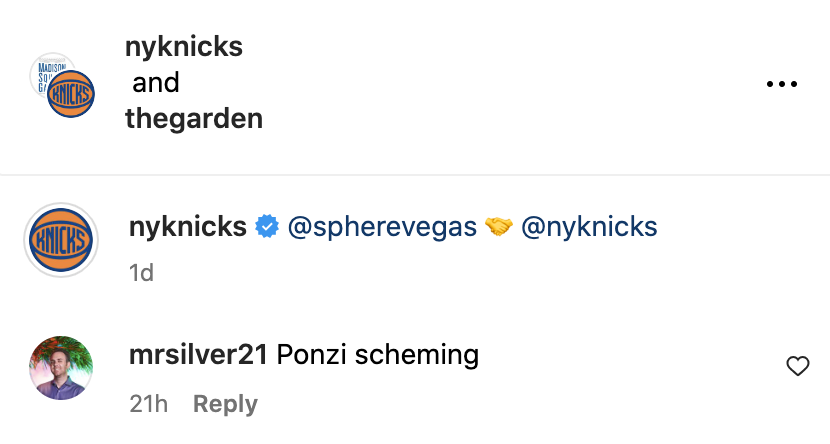Open mrsilver21's username link
The width and height of the screenshot is (830, 444).
(x=198, y=354)
